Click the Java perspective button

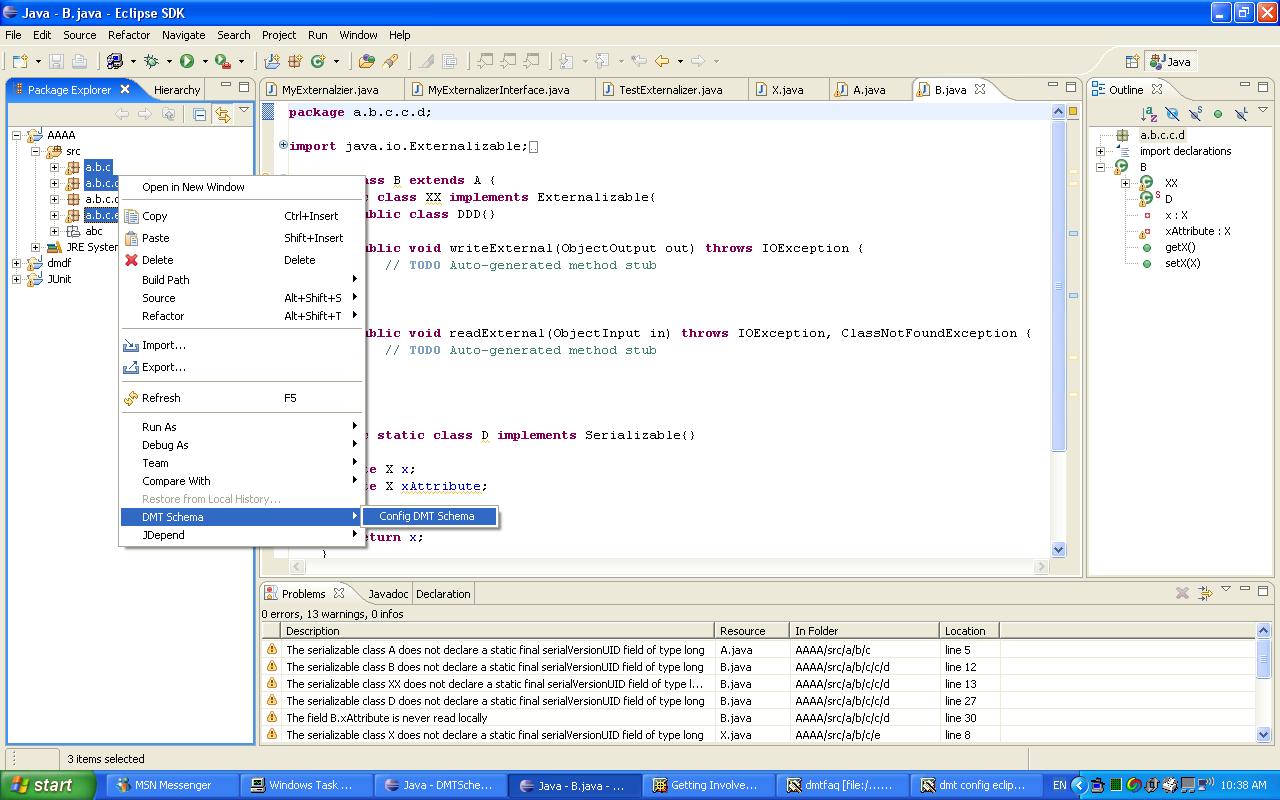point(1171,61)
